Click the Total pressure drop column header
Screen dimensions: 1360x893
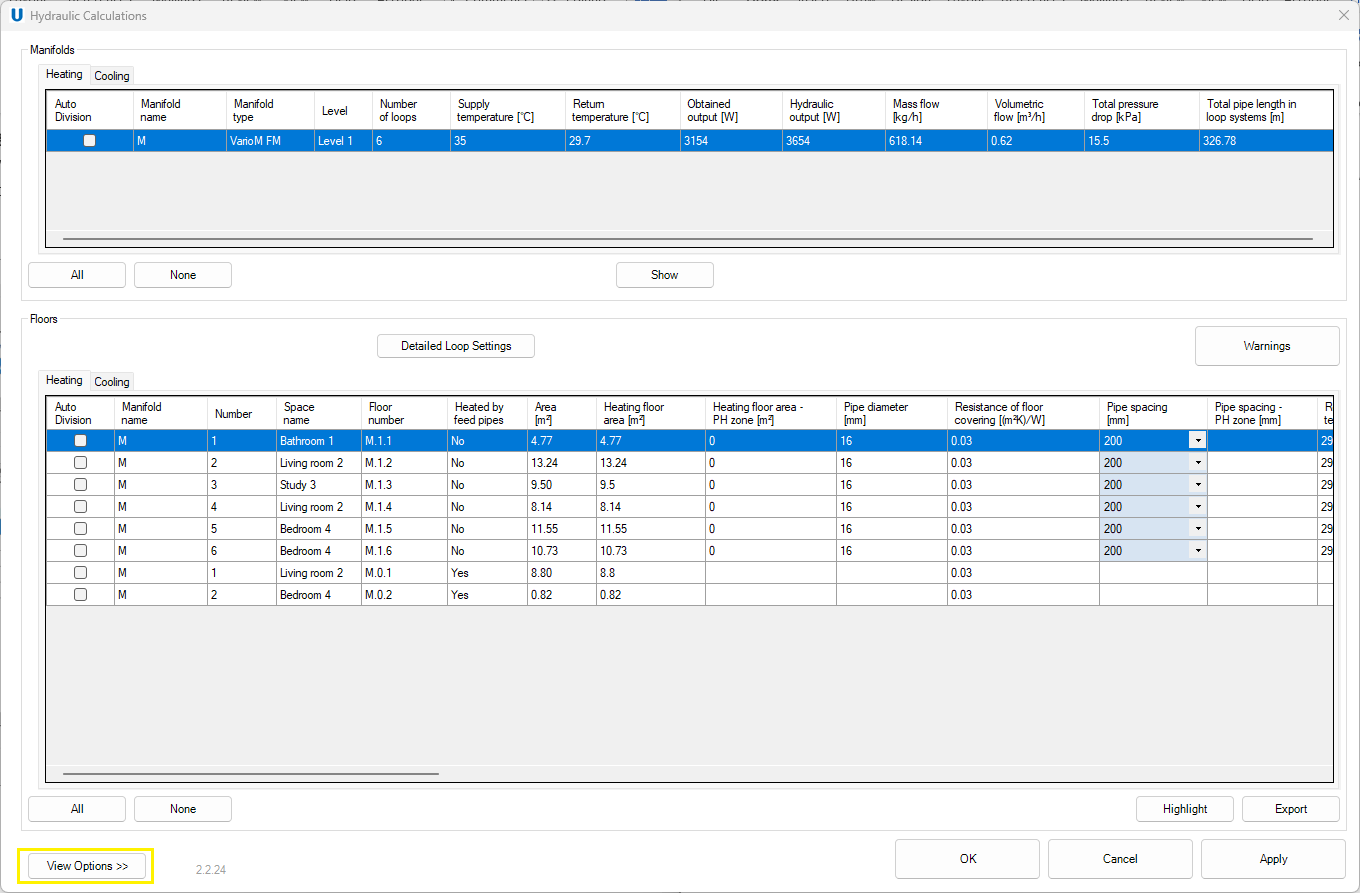(x=1143, y=110)
